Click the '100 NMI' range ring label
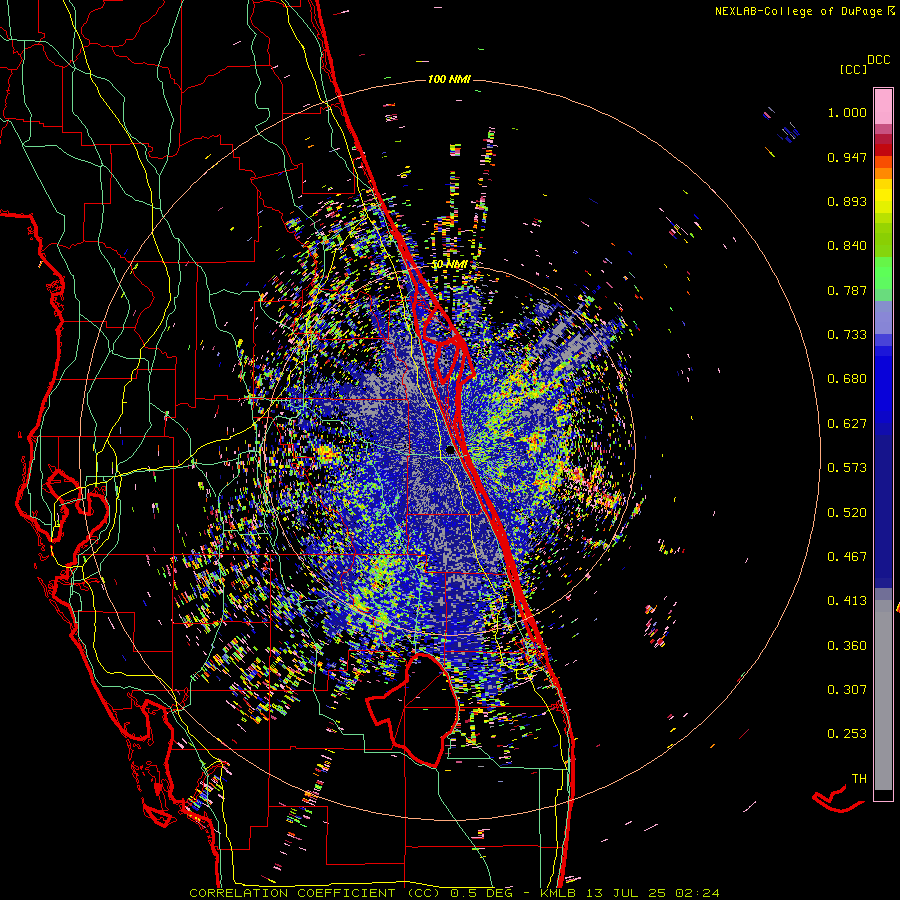The width and height of the screenshot is (900, 900). coord(449,79)
